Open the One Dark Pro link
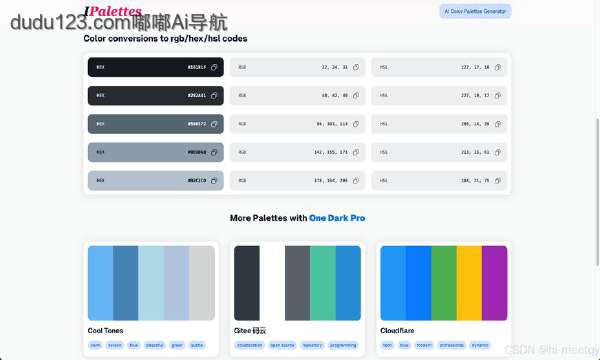The height and width of the screenshot is (360, 600). click(337, 218)
